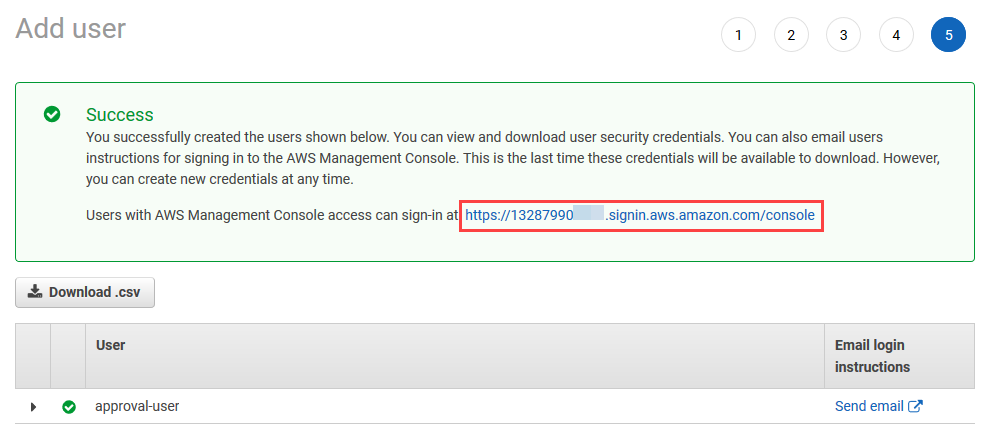Click the green status check beside approval-user
Screen dimensions: 988x441
pos(69,407)
